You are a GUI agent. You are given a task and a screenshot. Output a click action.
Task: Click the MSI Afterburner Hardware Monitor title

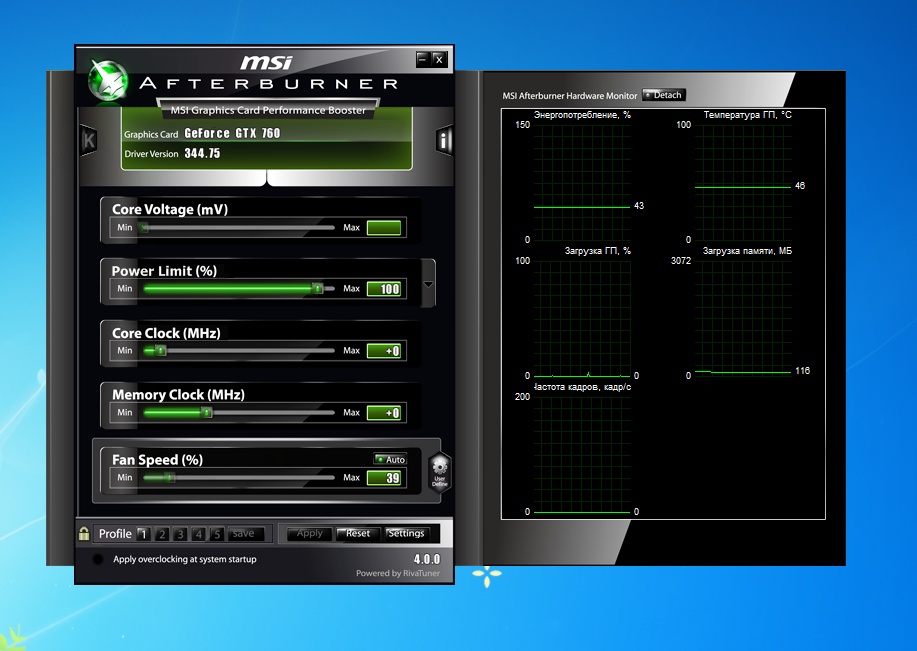point(570,95)
